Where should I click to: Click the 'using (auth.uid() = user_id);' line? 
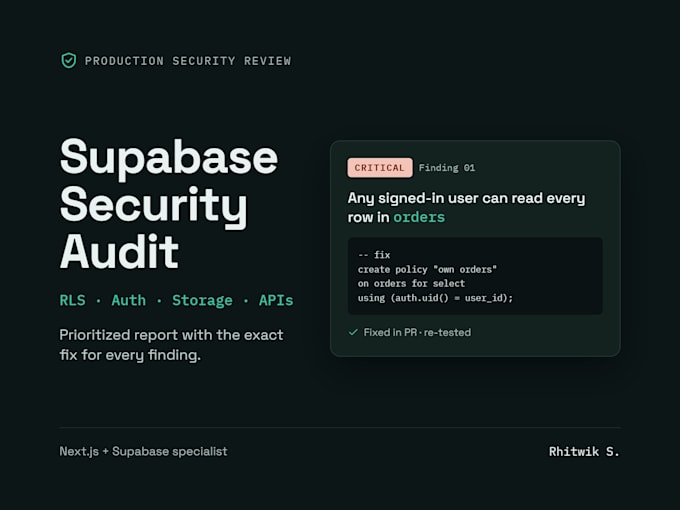click(435, 298)
